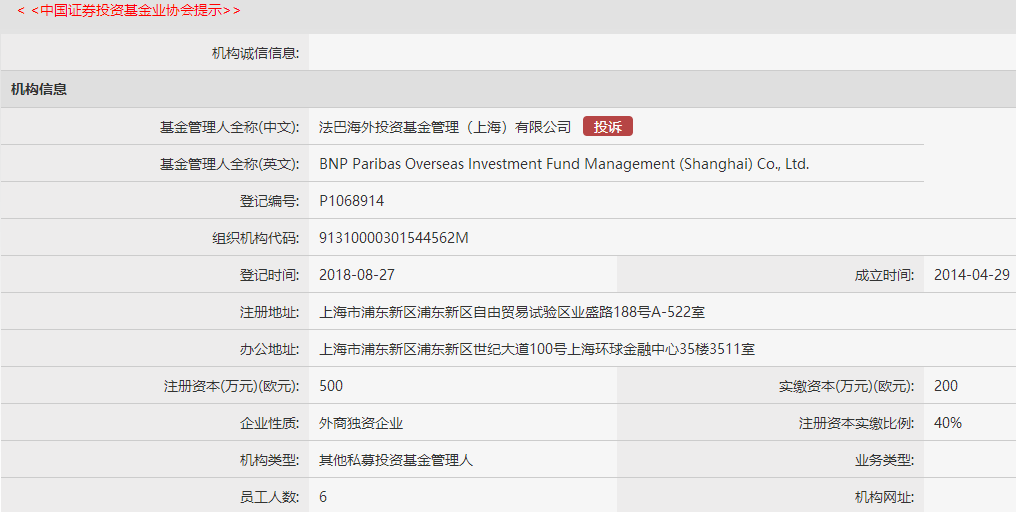Click the 注册资本(万元)(欧元) label

[x=231, y=386]
